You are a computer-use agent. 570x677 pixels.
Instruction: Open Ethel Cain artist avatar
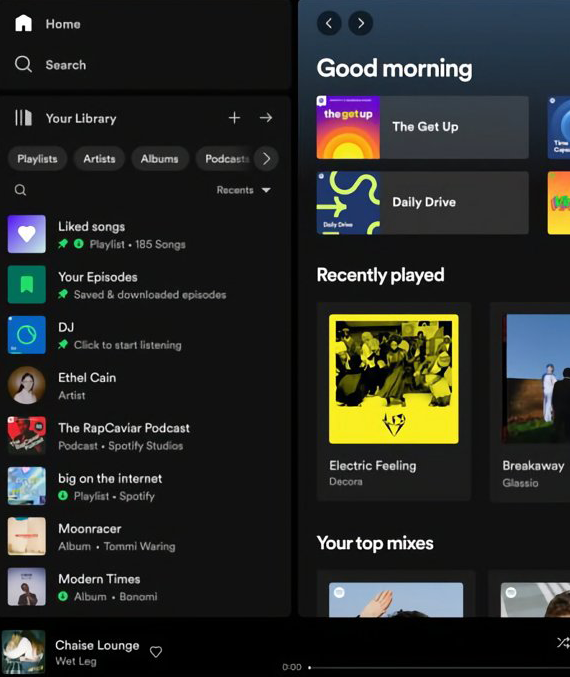pyautogui.click(x=27, y=385)
